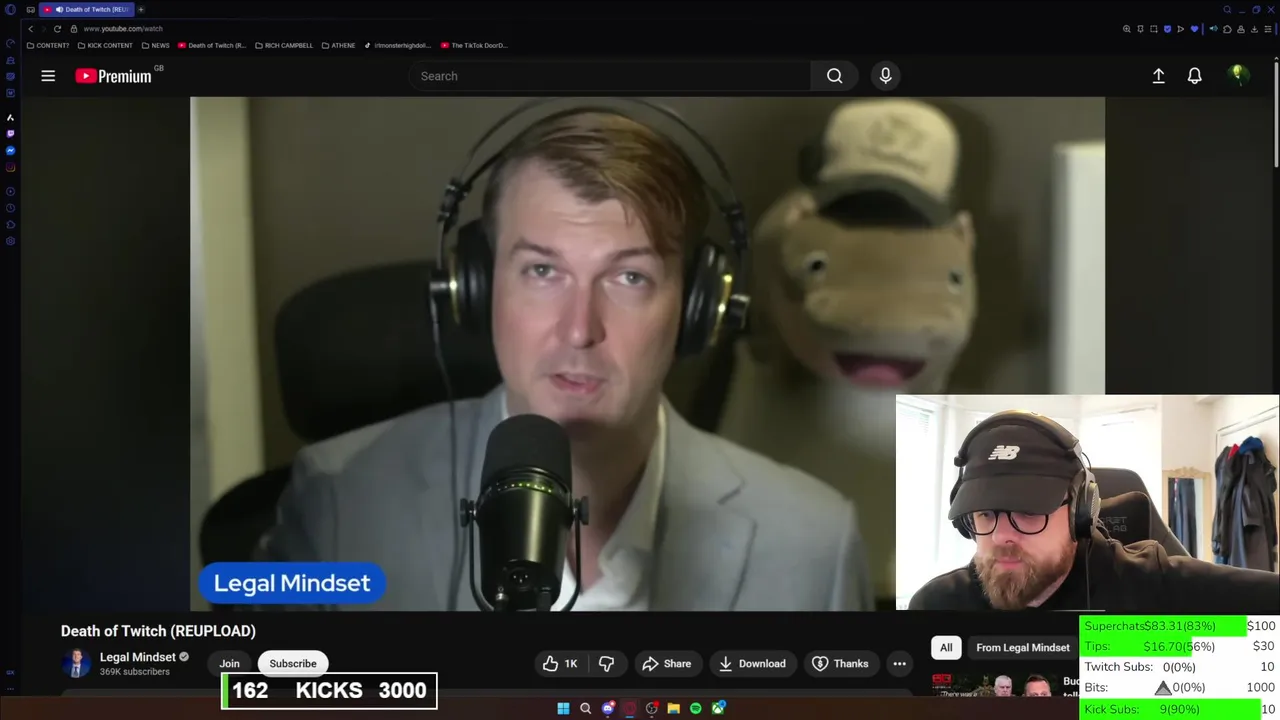Open the Death of Twitch bookmark

click(x=212, y=45)
